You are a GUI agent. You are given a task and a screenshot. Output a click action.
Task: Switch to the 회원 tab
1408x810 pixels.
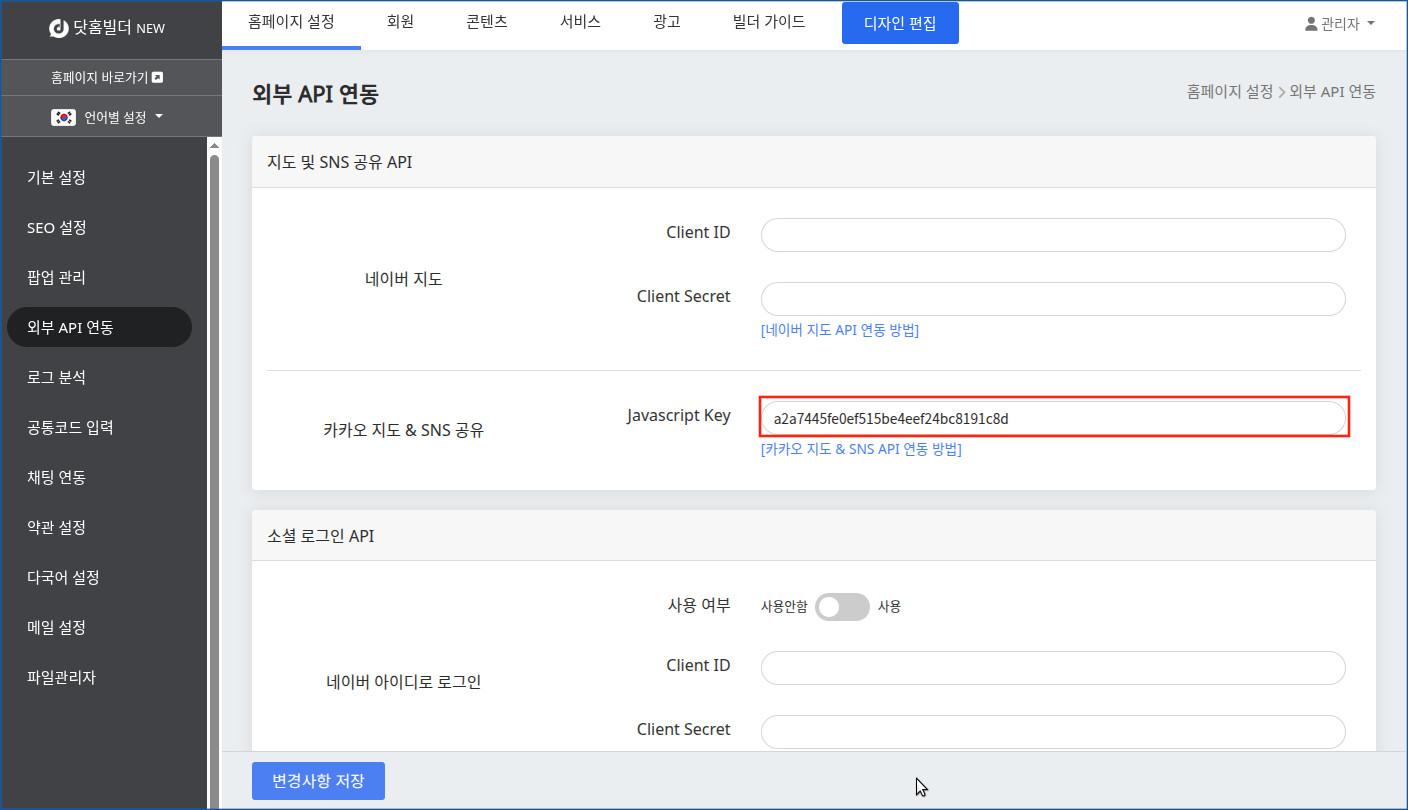click(400, 22)
